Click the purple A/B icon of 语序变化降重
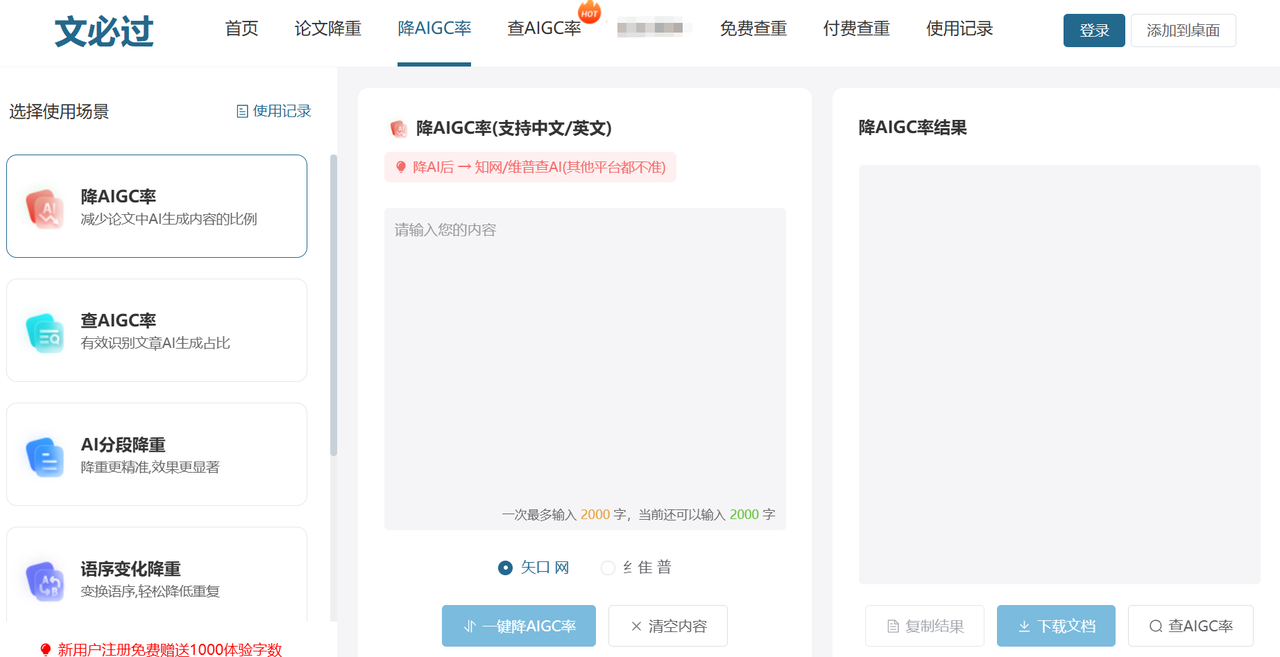 tap(45, 580)
